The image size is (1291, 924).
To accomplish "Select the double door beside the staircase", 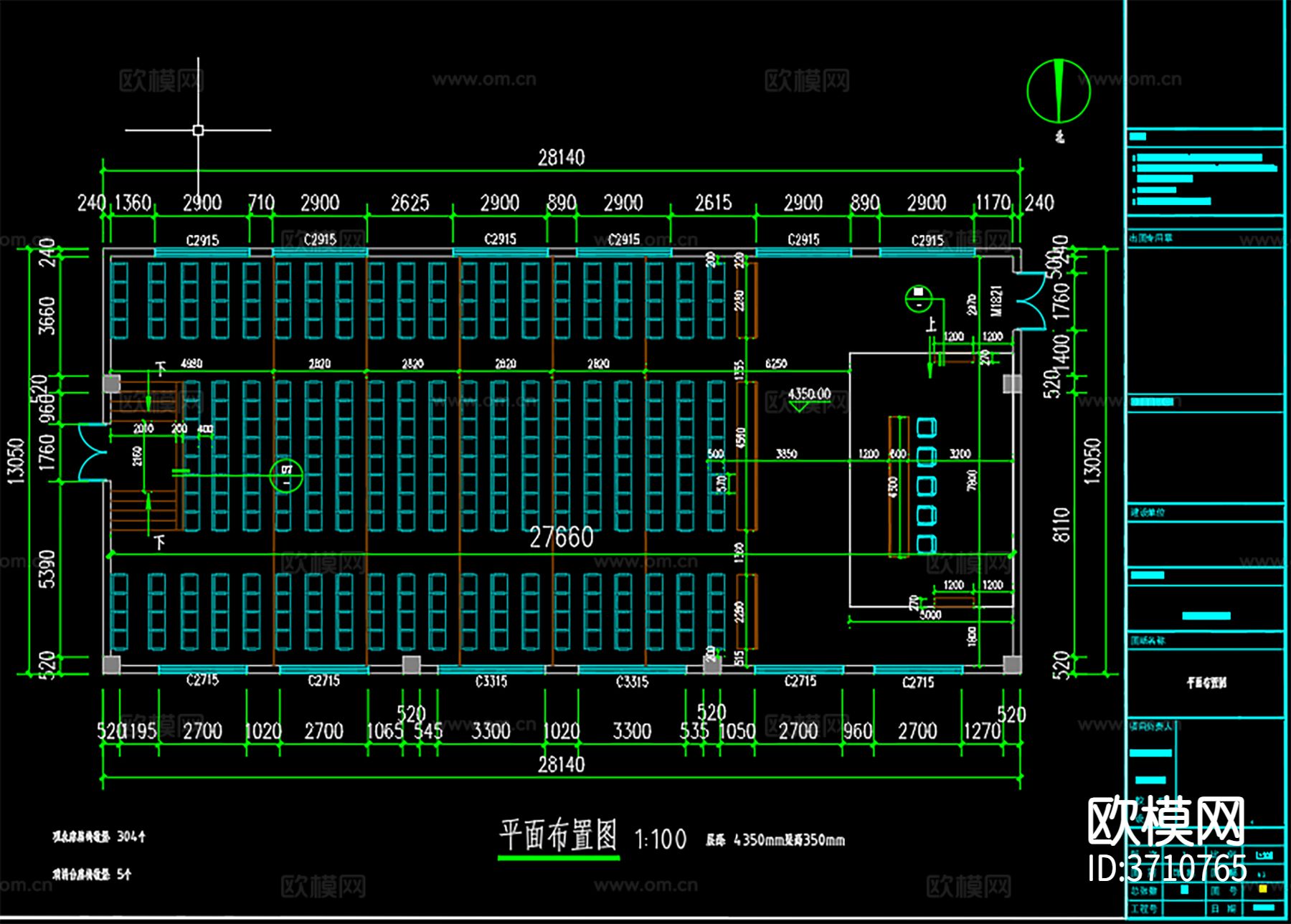I will [x=93, y=452].
